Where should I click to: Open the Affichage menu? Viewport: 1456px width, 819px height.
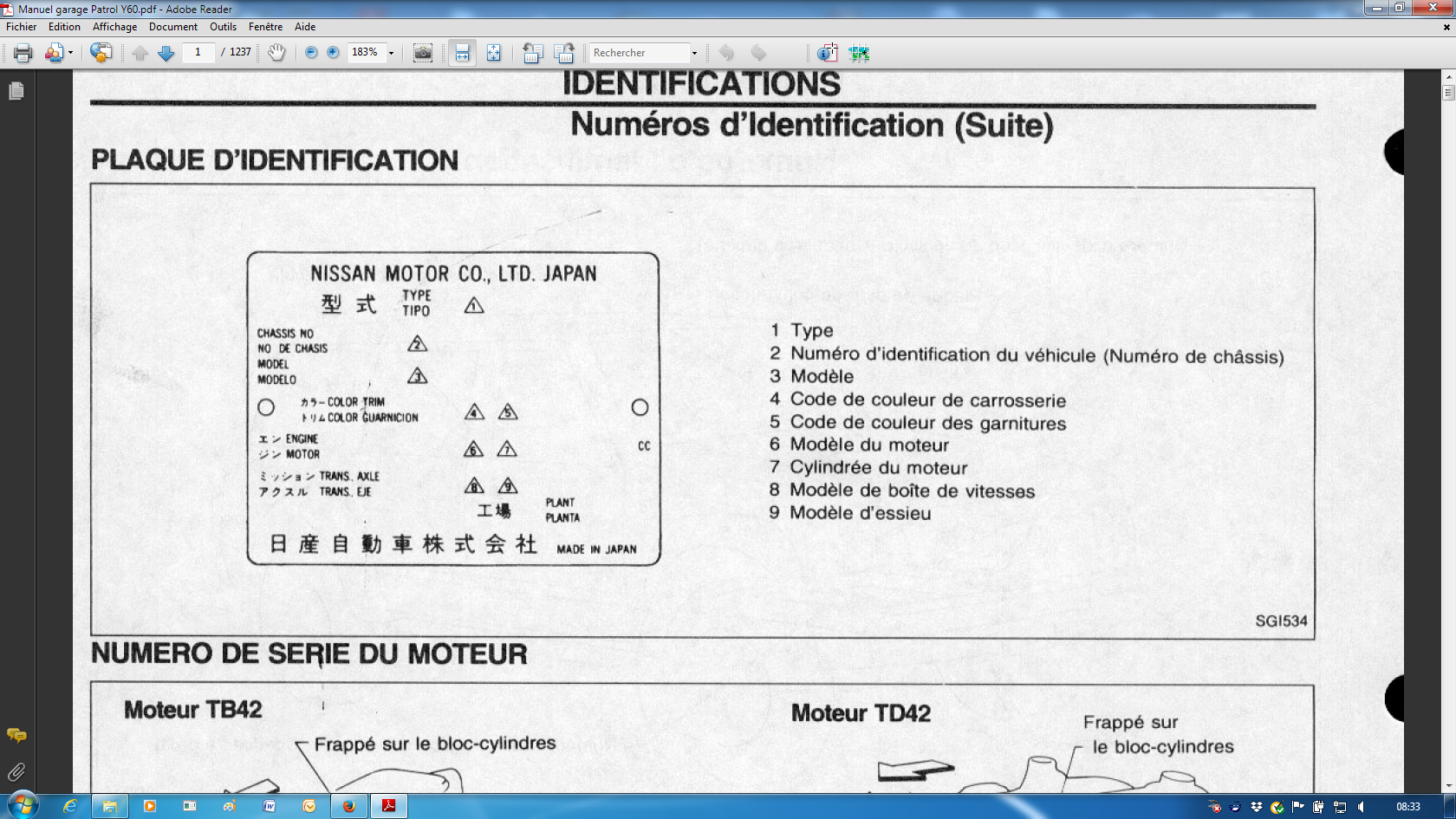click(x=114, y=27)
